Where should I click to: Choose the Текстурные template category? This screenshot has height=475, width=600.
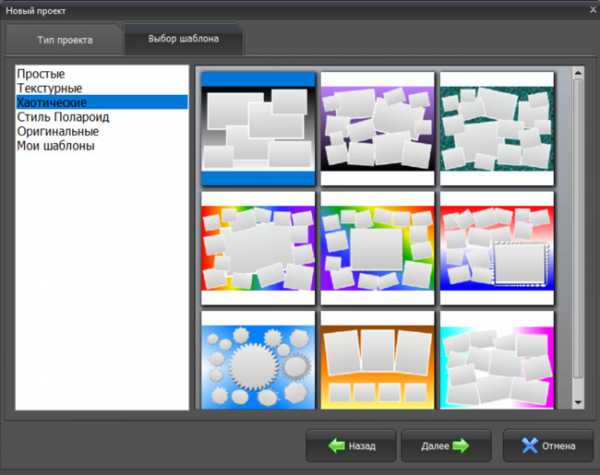coord(49,88)
